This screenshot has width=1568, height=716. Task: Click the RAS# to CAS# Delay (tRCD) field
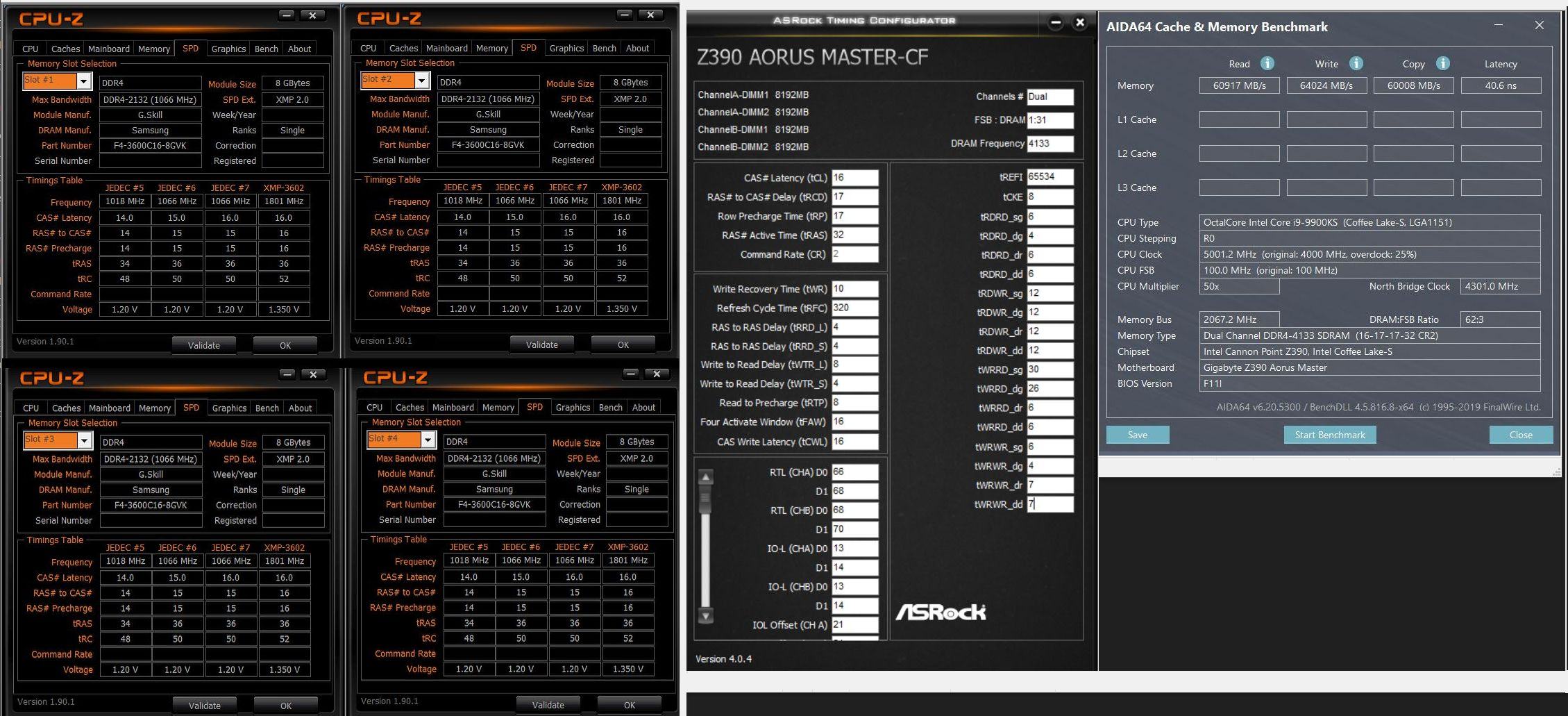click(x=854, y=197)
